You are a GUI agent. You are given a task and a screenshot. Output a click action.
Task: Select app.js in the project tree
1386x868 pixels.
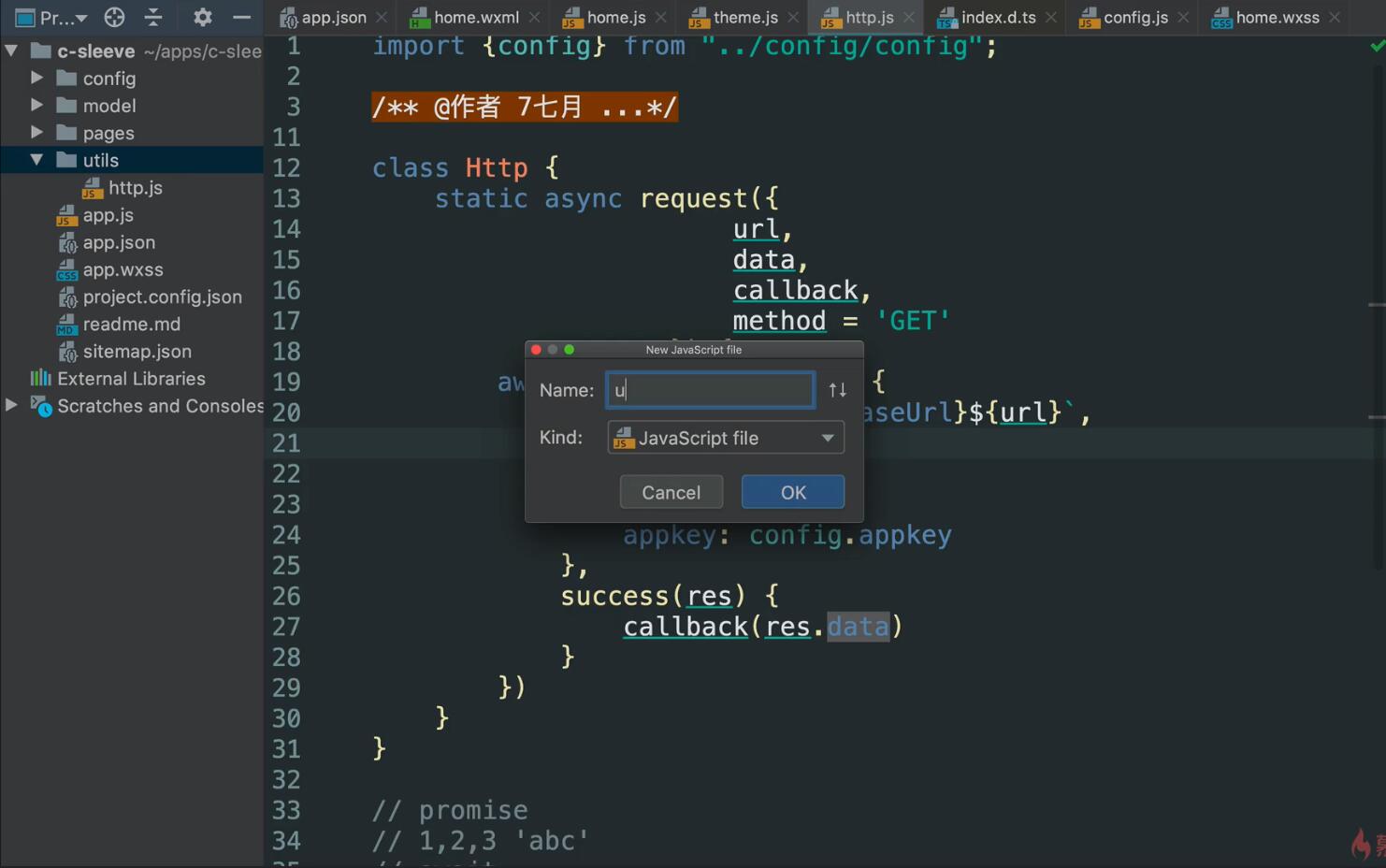tap(108, 215)
